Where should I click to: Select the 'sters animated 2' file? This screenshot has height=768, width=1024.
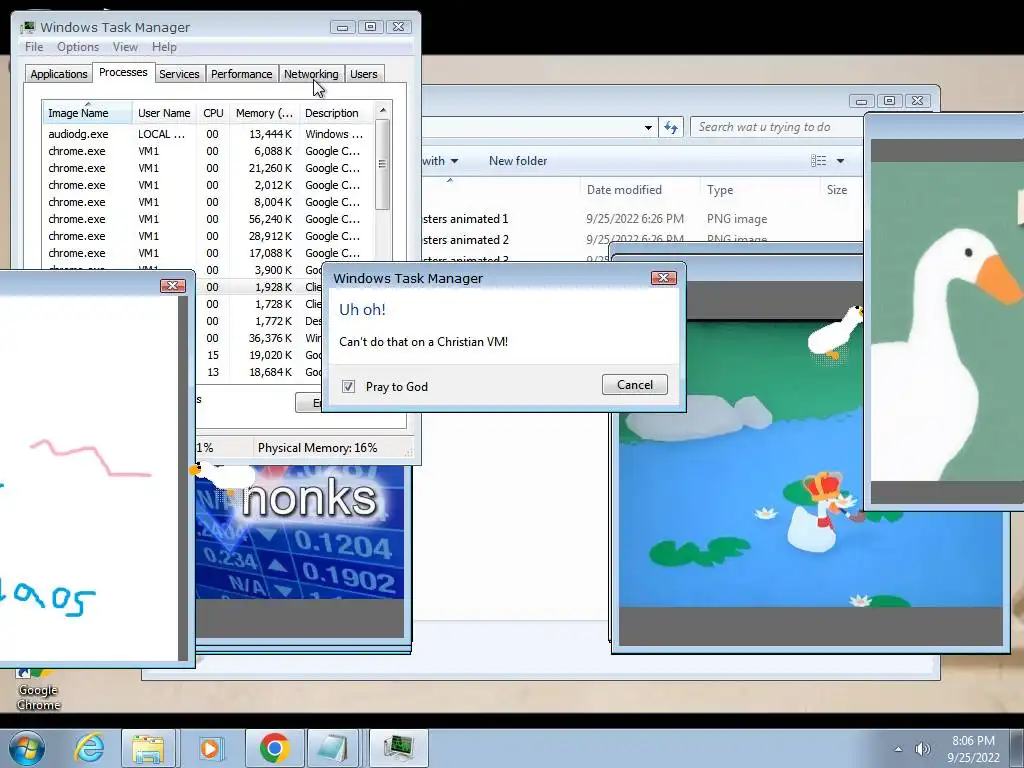point(465,240)
